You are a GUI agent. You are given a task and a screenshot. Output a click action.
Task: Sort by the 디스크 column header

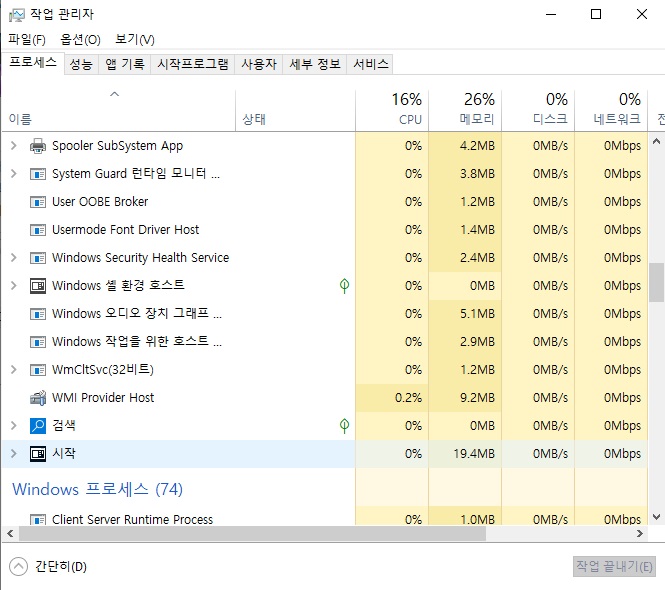(x=538, y=110)
